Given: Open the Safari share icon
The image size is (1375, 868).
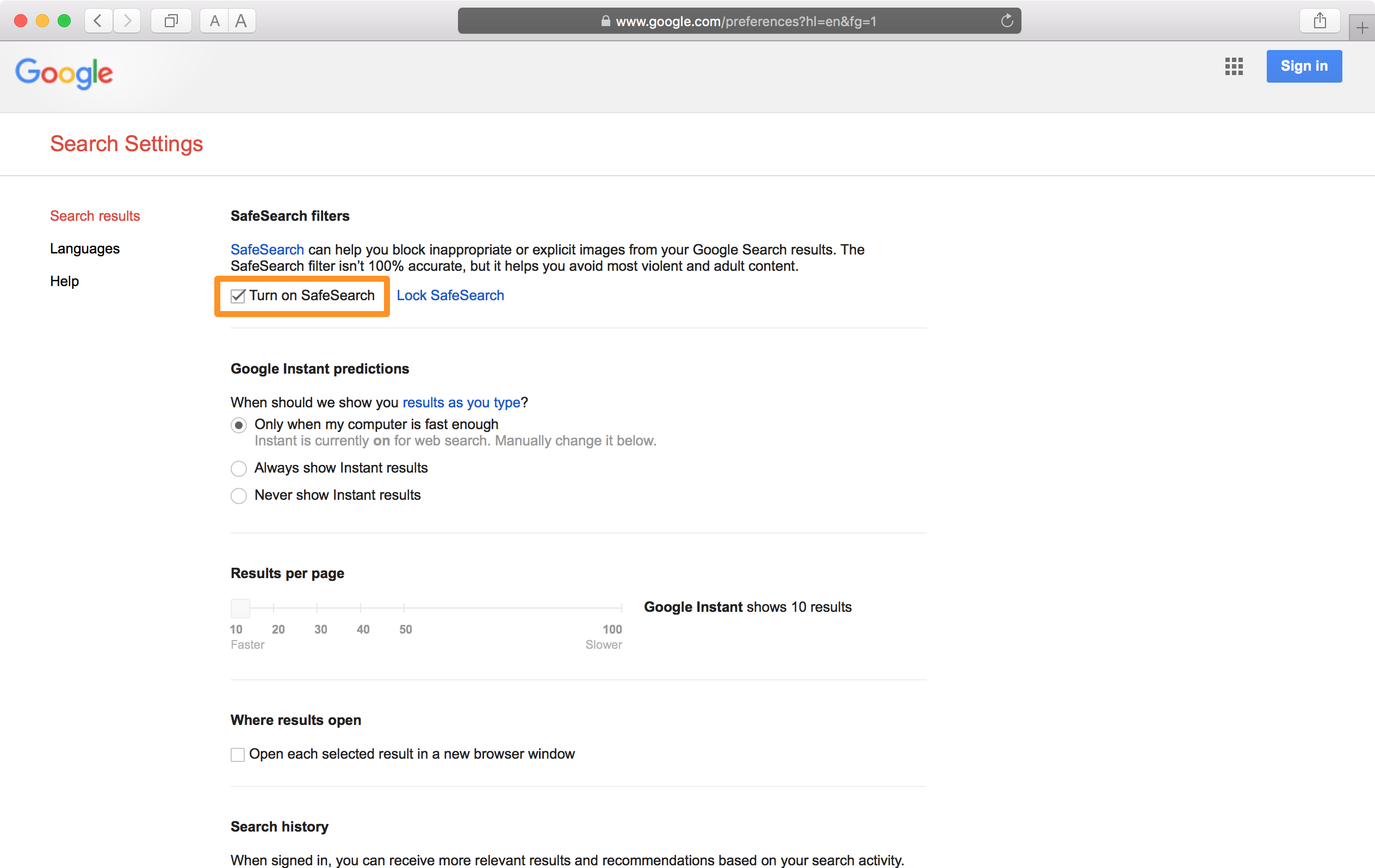Looking at the screenshot, I should [1320, 21].
